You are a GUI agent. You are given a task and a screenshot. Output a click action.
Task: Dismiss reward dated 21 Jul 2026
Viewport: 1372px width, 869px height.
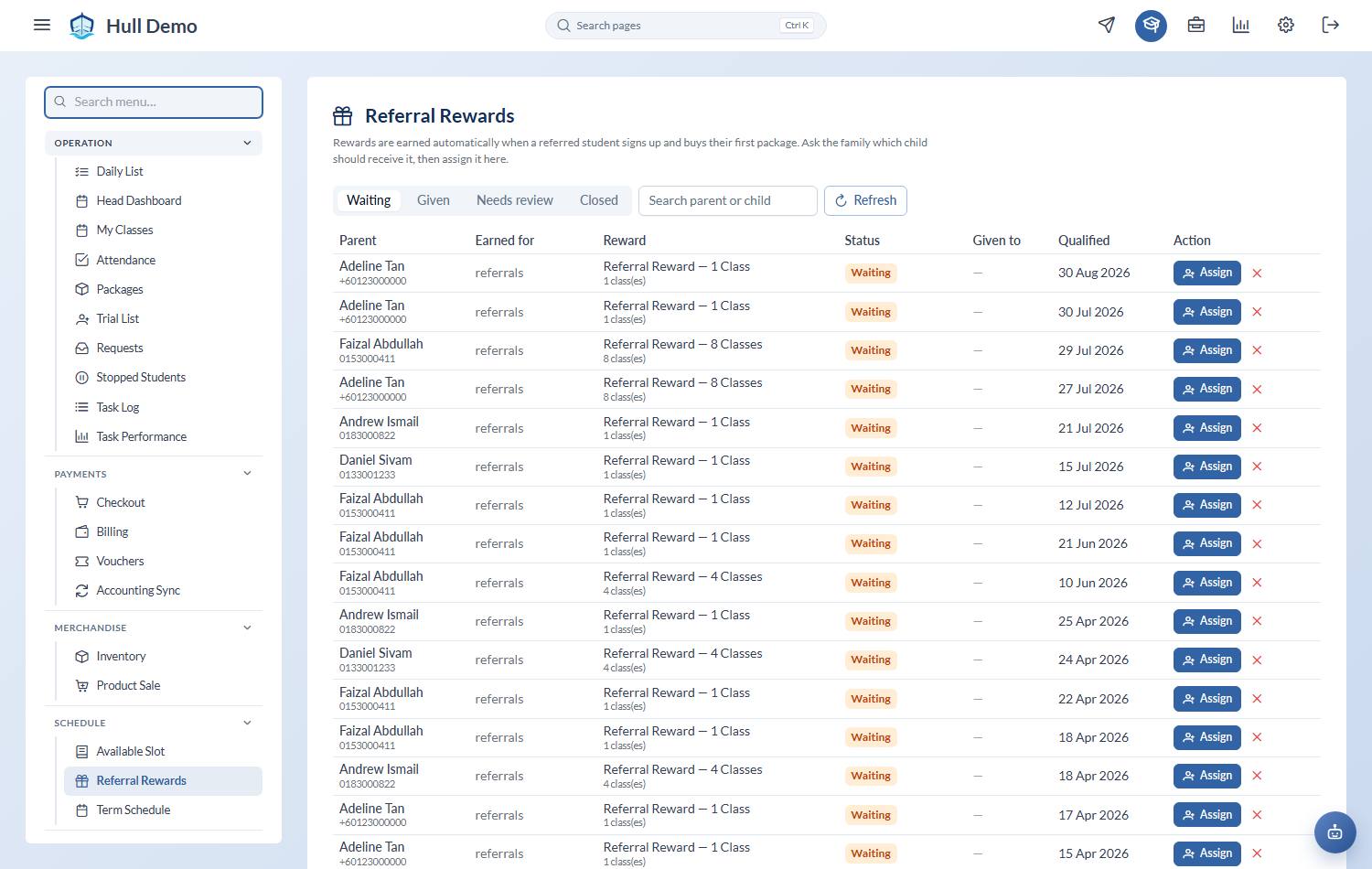point(1257,428)
